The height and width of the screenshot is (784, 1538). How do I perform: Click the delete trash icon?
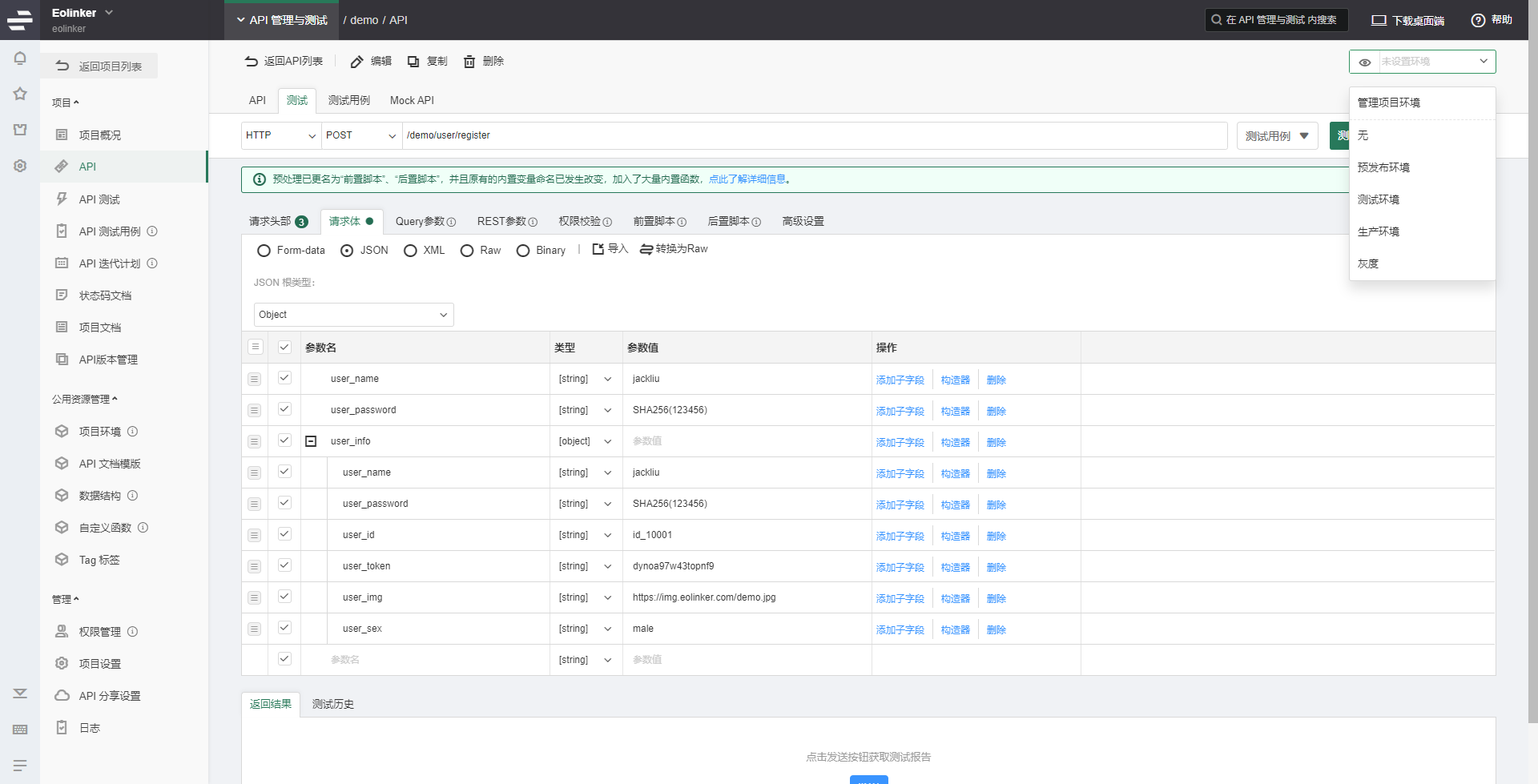pos(469,62)
